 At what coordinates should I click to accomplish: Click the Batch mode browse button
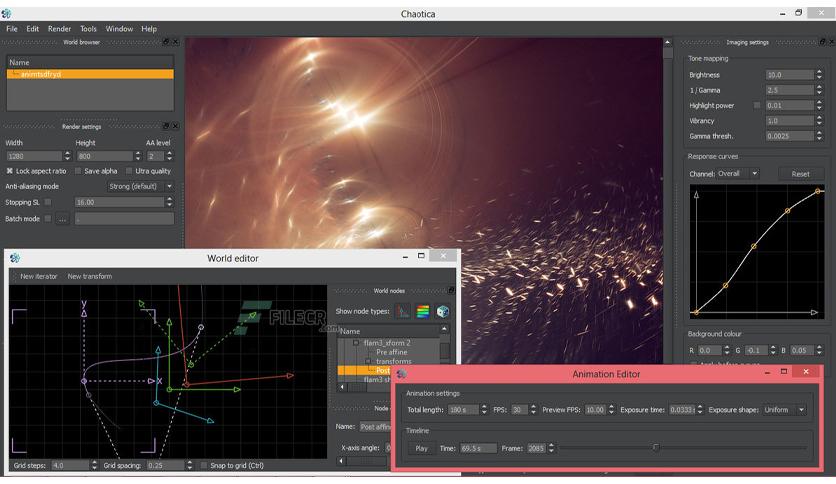click(x=62, y=219)
